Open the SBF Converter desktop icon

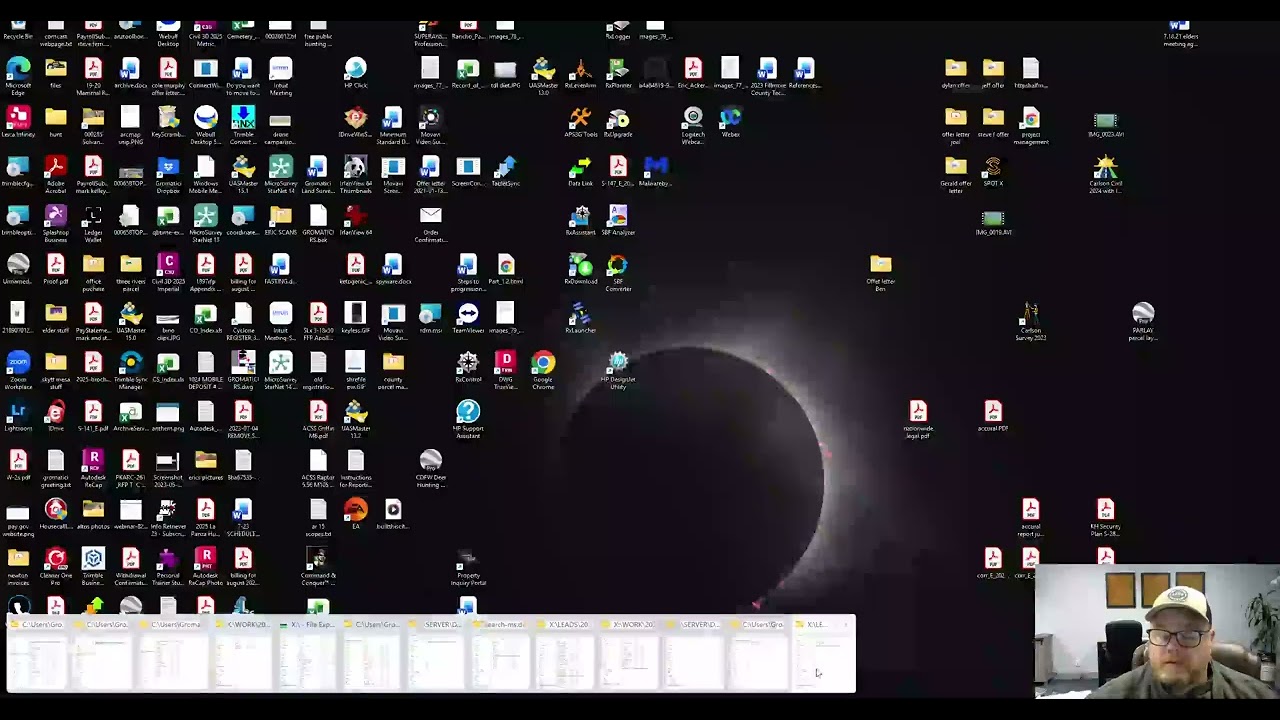click(618, 266)
